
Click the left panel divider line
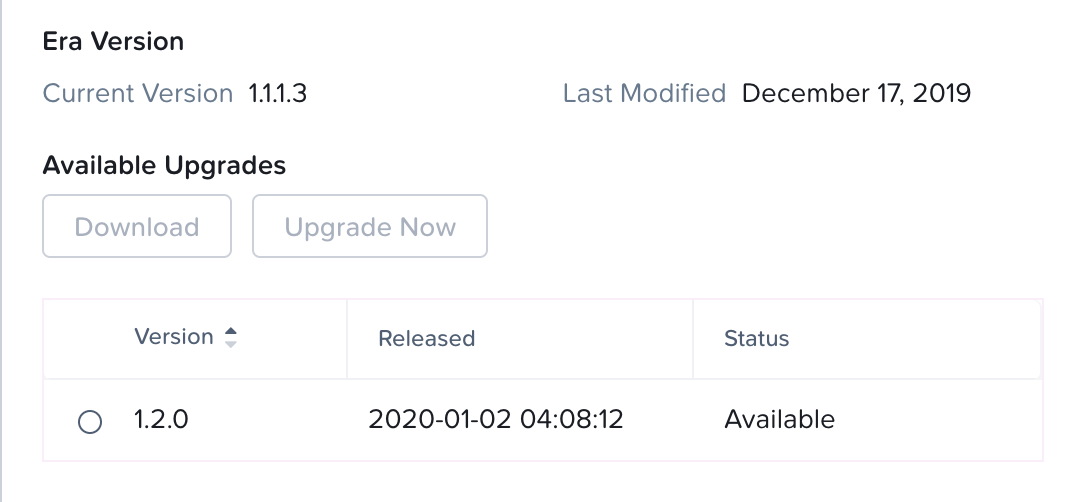point(1,251)
